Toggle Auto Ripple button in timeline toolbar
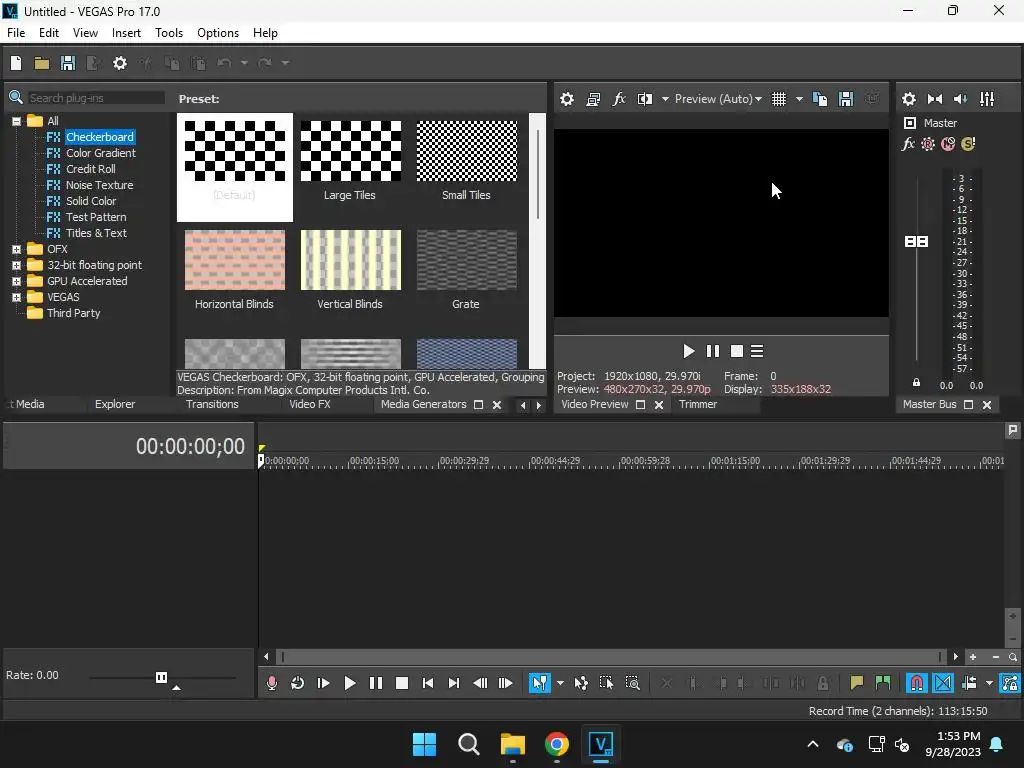Image resolution: width=1024 pixels, height=768 pixels. click(969, 683)
